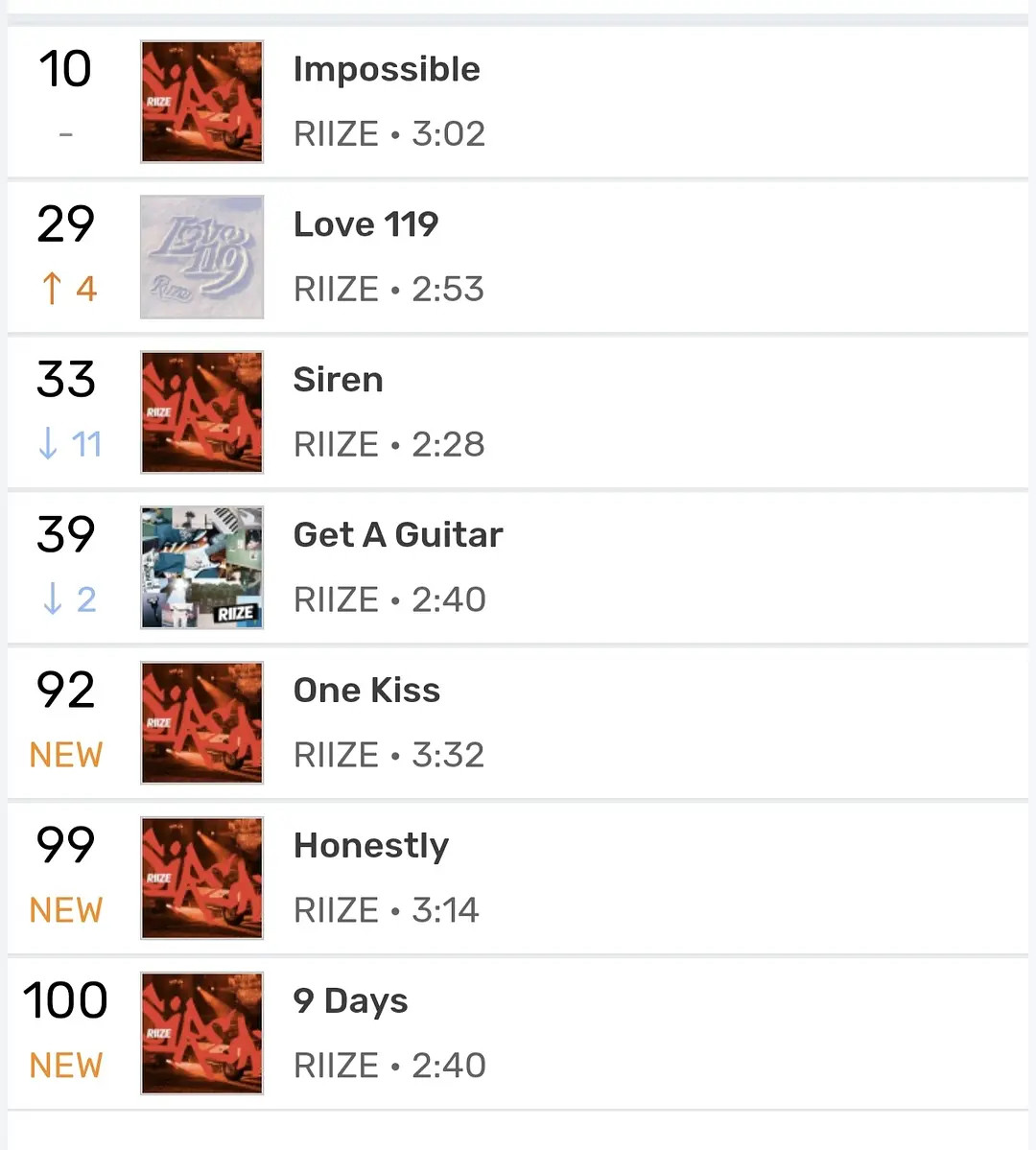Select the One Kiss song title

coord(366,691)
